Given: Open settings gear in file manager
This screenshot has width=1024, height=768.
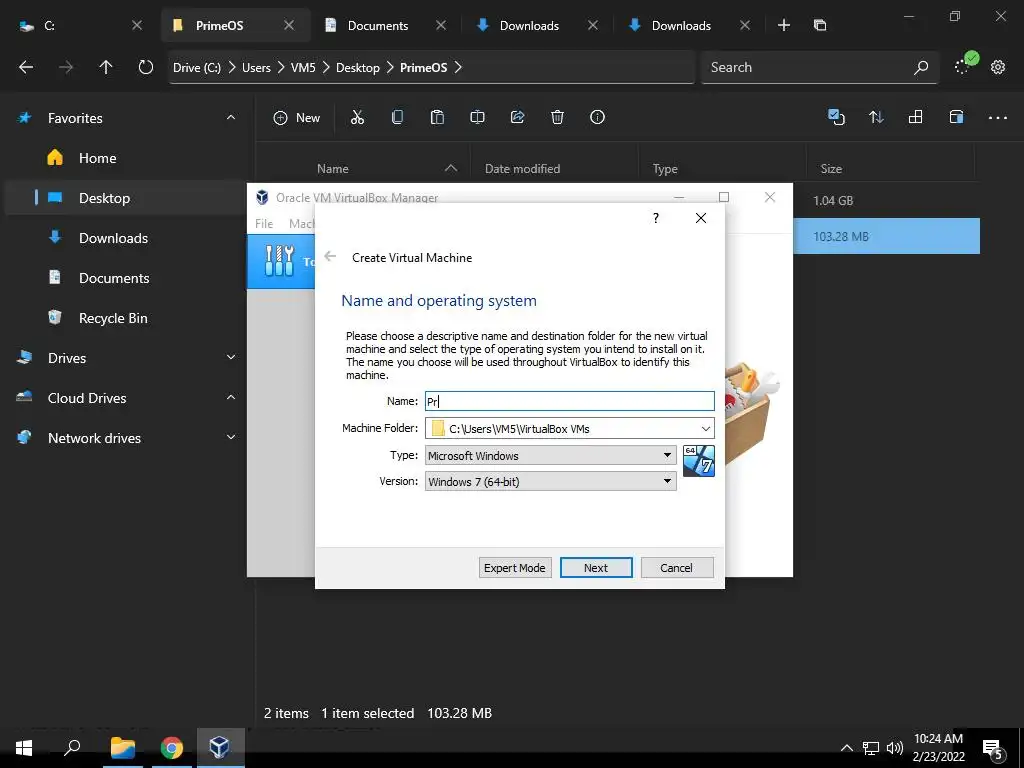Looking at the screenshot, I should tap(997, 67).
